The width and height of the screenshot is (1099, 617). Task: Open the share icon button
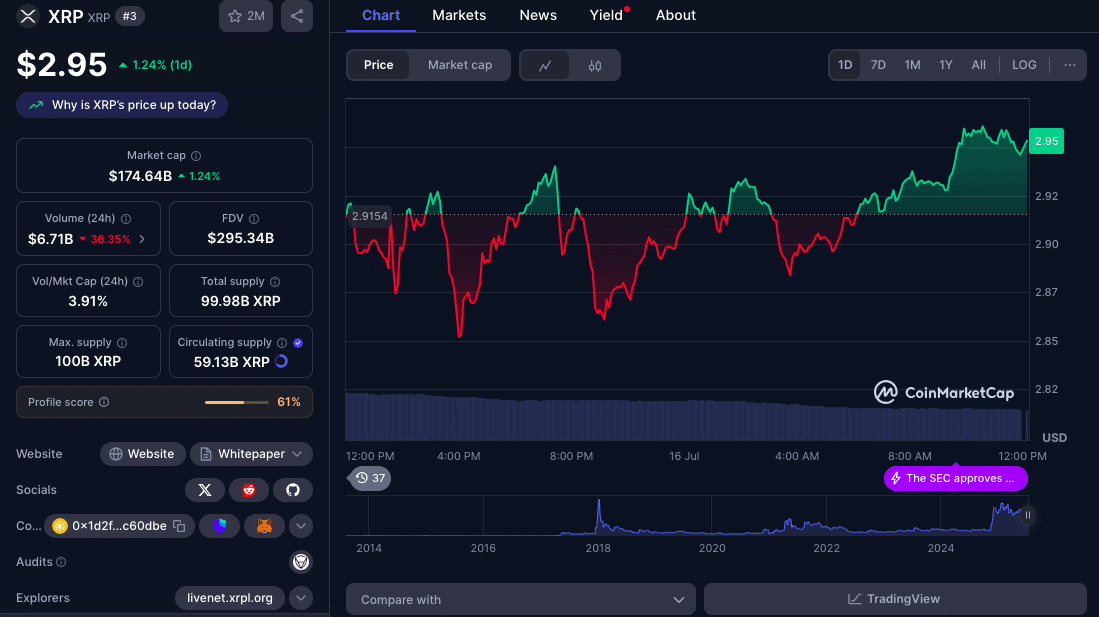pyautogui.click(x=297, y=16)
